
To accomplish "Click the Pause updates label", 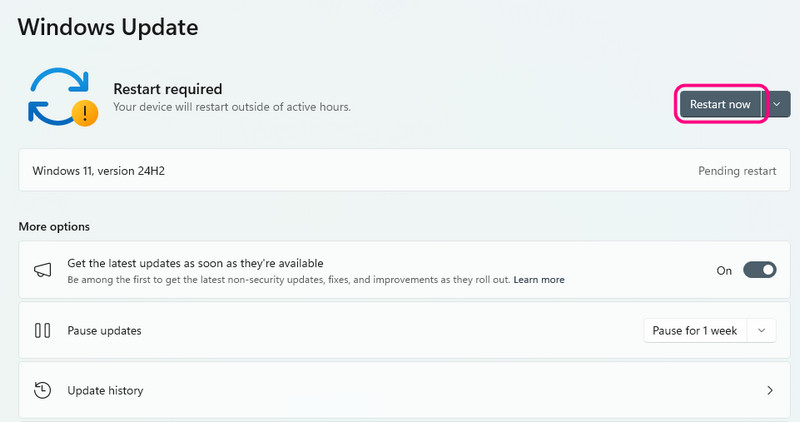I will [x=104, y=330].
